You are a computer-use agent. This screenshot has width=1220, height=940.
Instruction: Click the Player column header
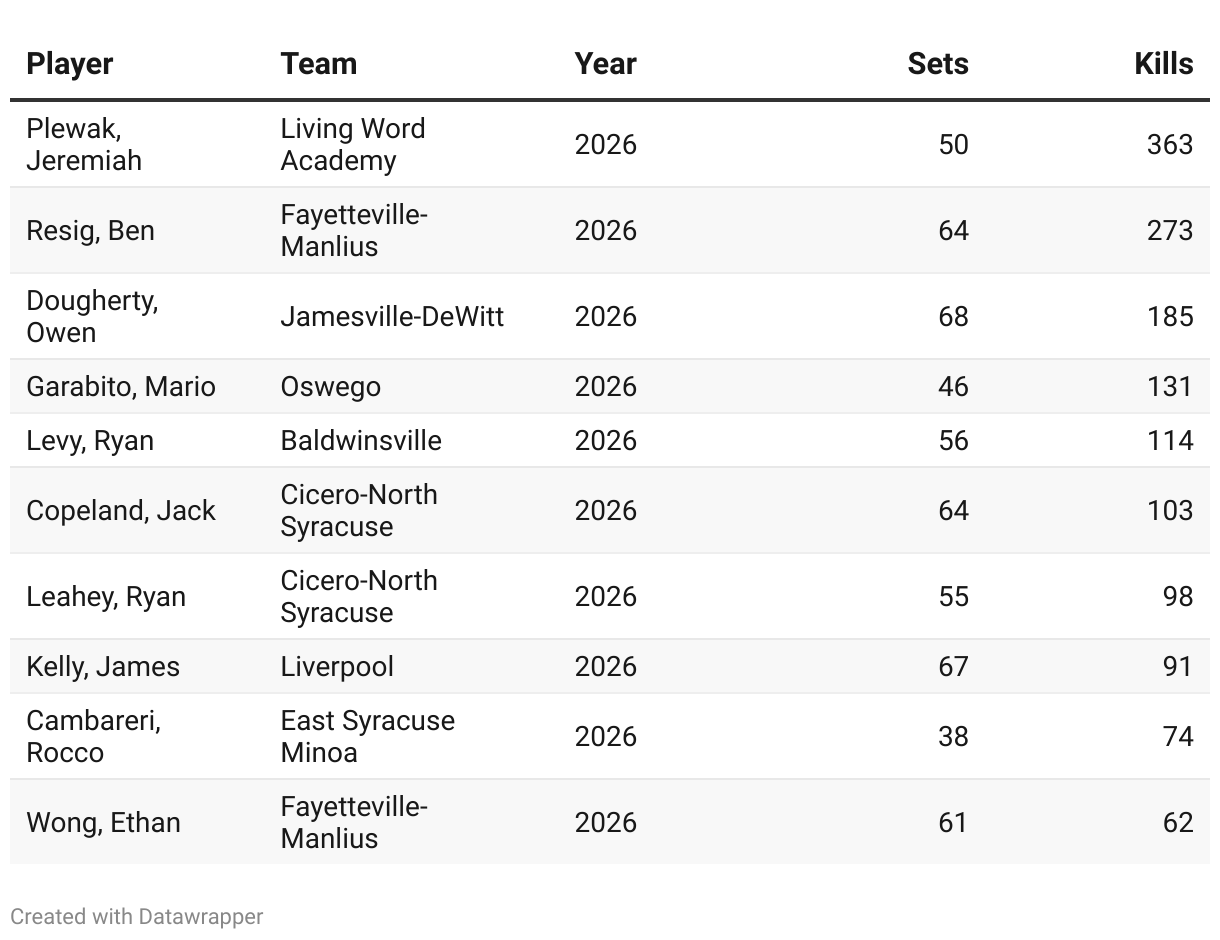(69, 64)
